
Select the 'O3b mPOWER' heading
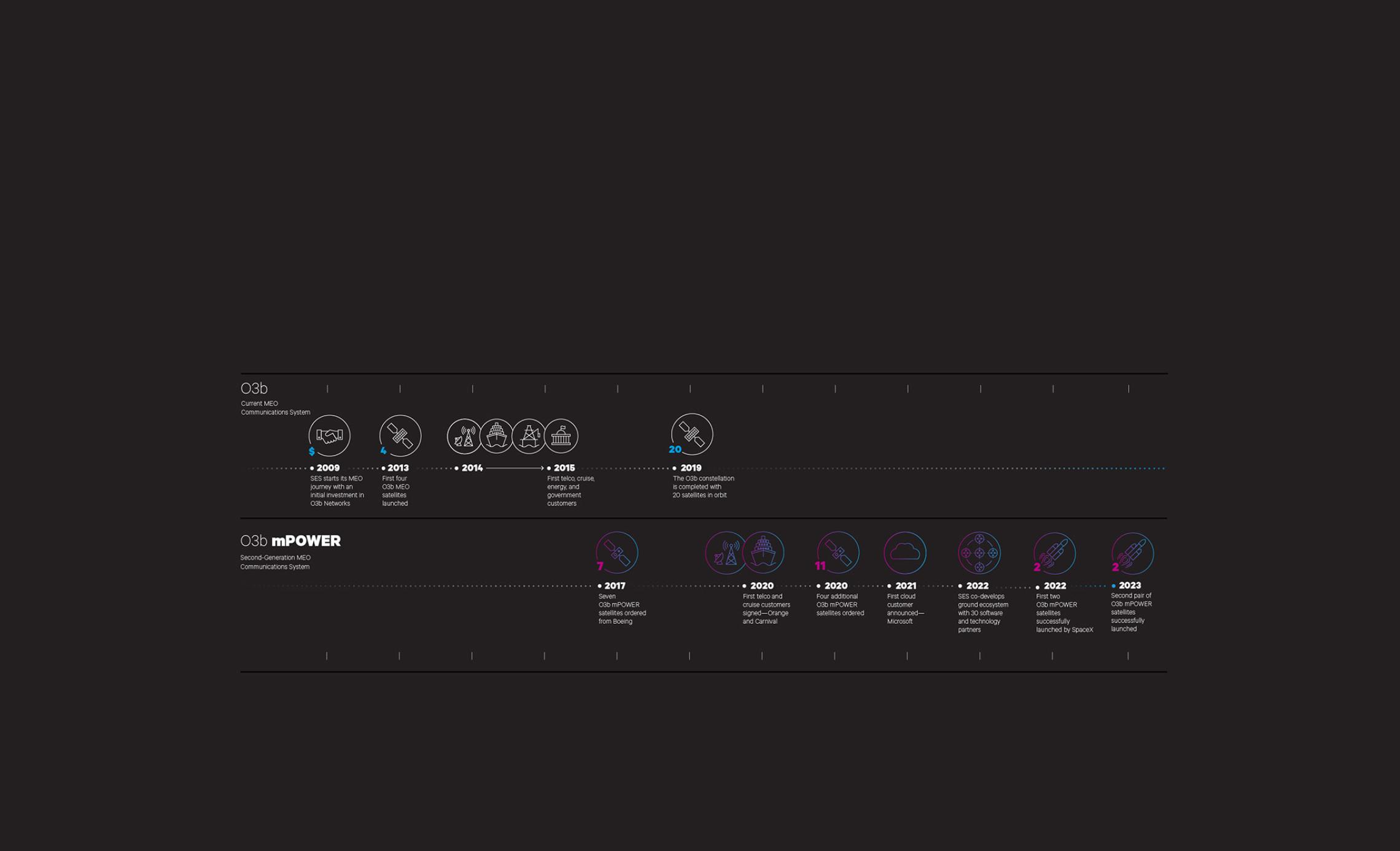[x=290, y=541]
